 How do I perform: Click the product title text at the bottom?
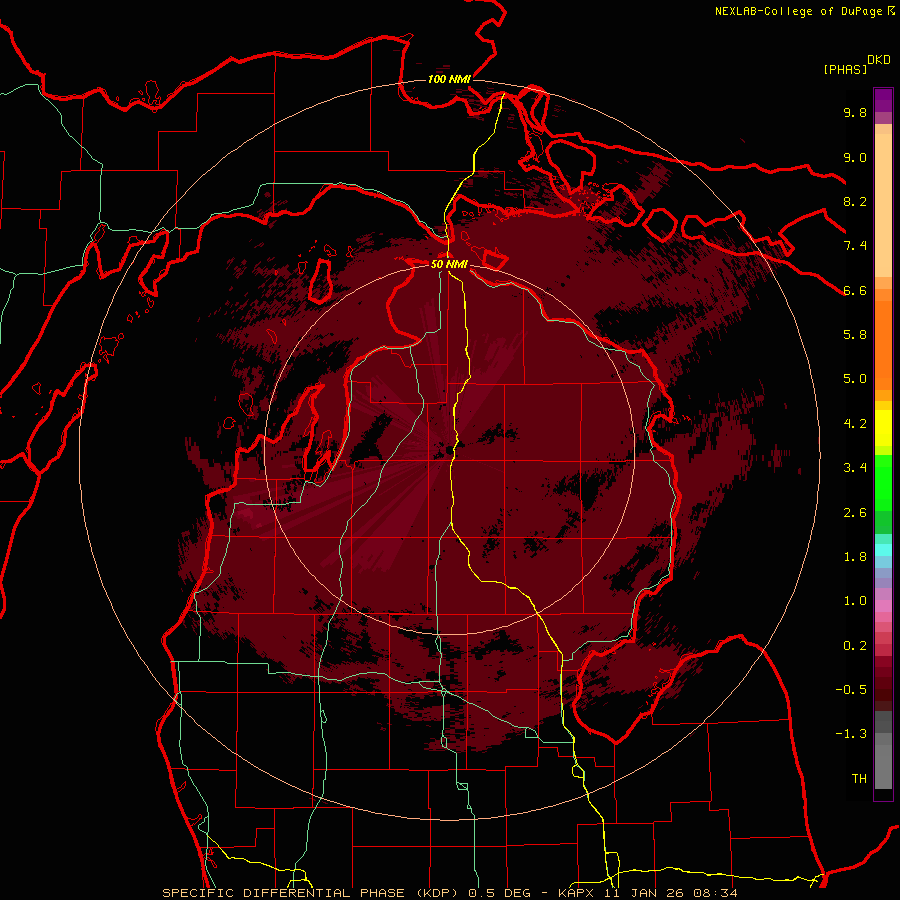coord(450,893)
